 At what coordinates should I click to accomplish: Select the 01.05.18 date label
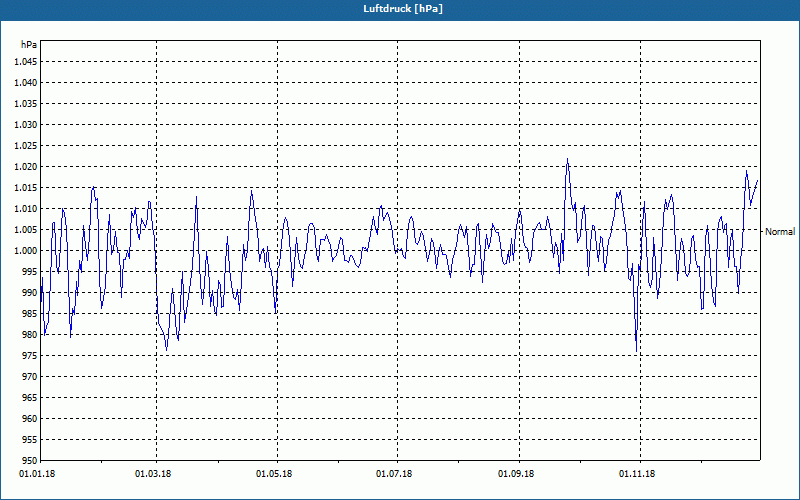[274, 474]
